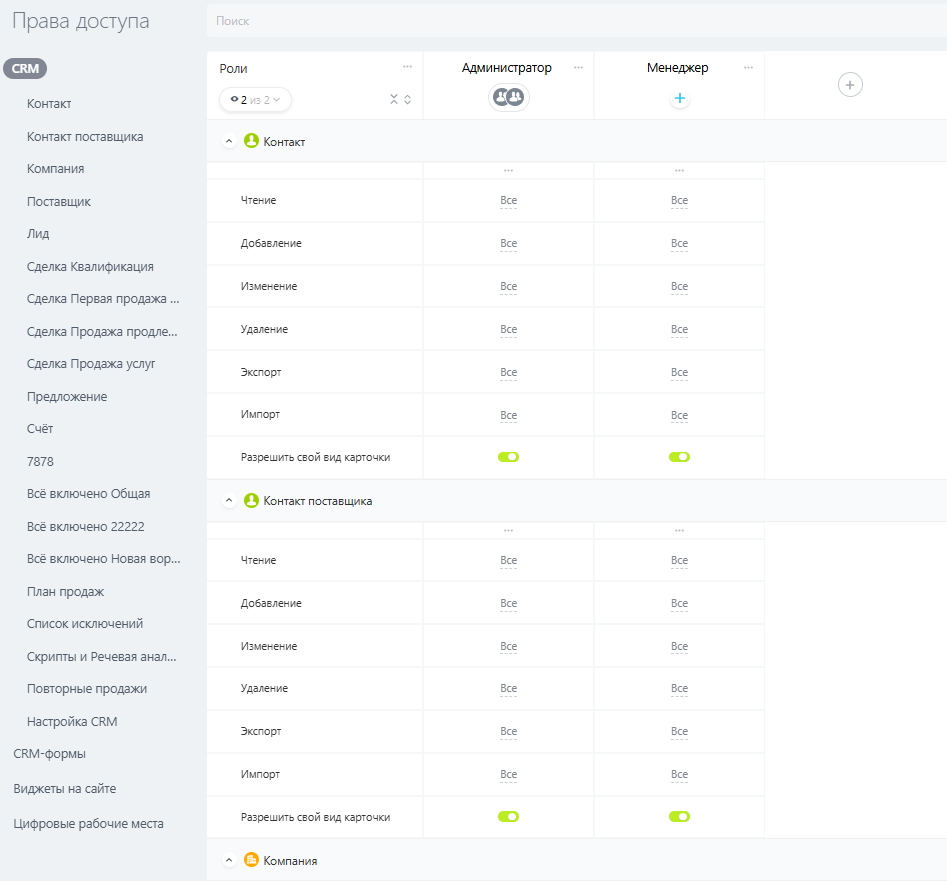The width and height of the screenshot is (947, 881).
Task: Open the roles visibility '2 из 2' dropdown
Action: (256, 99)
